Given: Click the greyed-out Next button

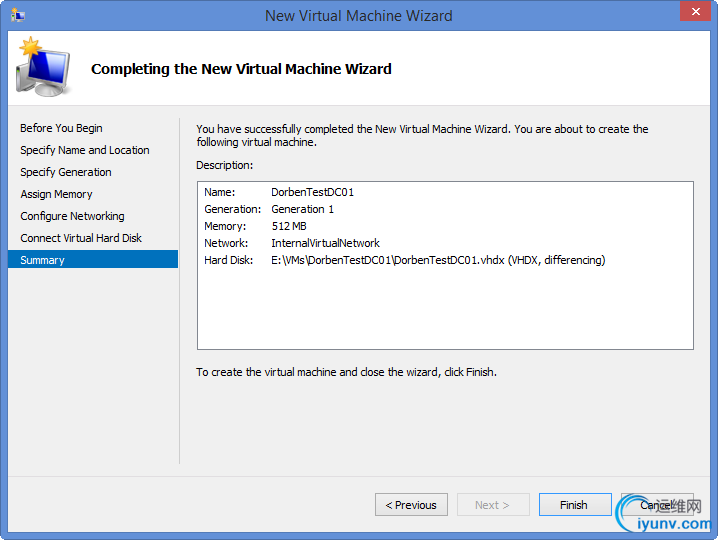Looking at the screenshot, I should [493, 505].
